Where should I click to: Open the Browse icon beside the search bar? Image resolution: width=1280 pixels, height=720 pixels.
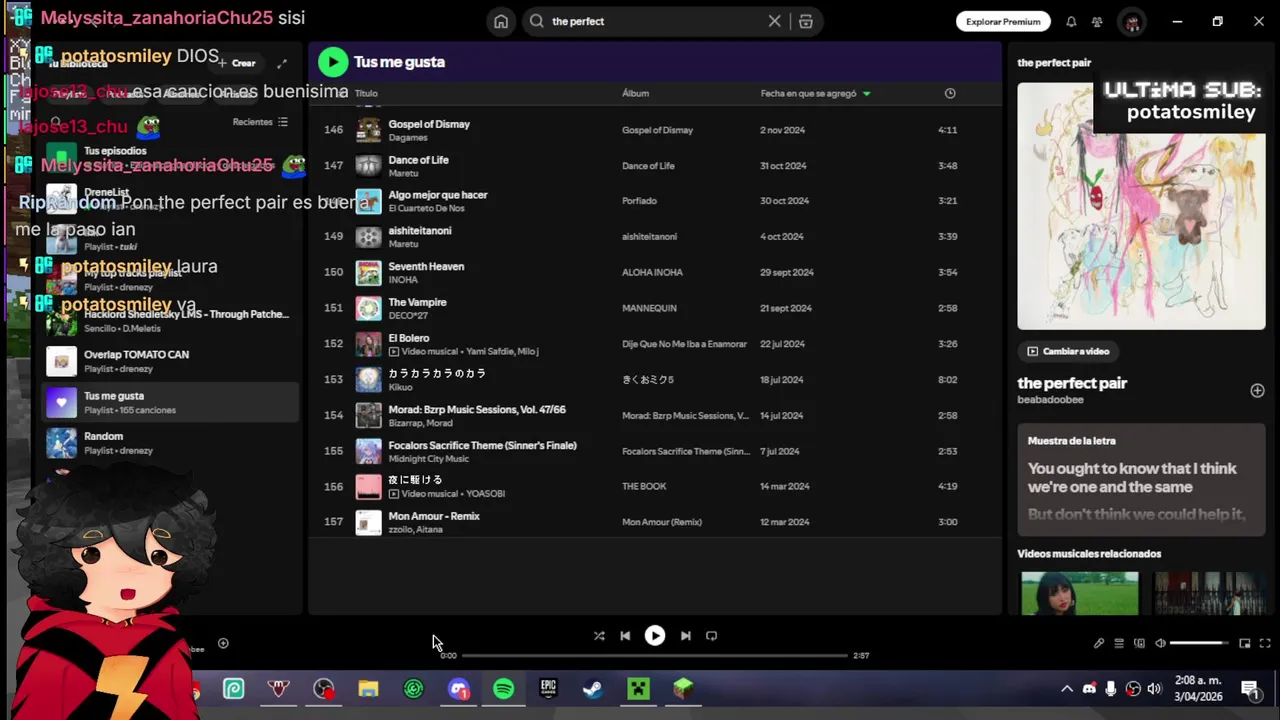(x=806, y=21)
